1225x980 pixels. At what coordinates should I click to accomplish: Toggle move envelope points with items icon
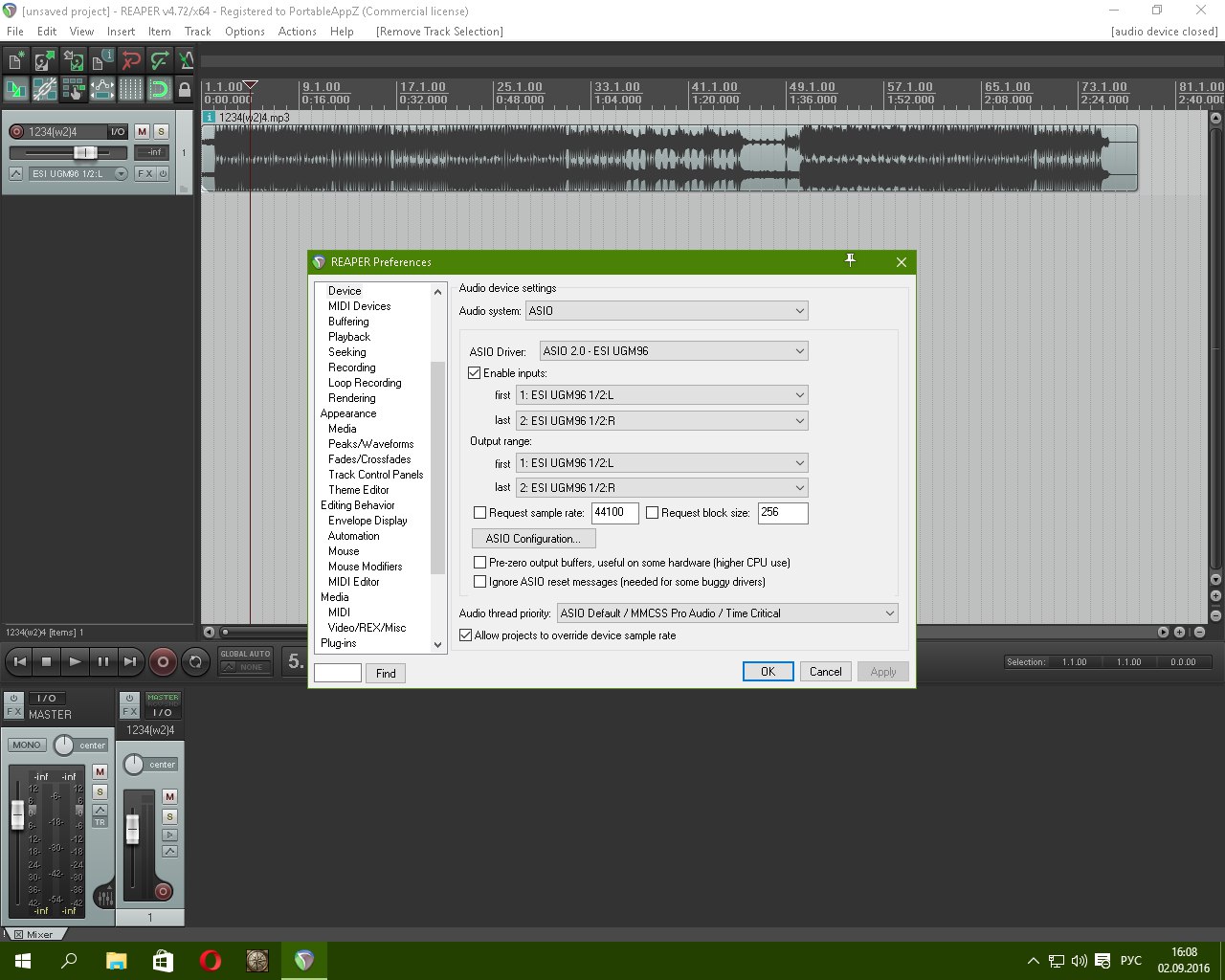[x=101, y=90]
